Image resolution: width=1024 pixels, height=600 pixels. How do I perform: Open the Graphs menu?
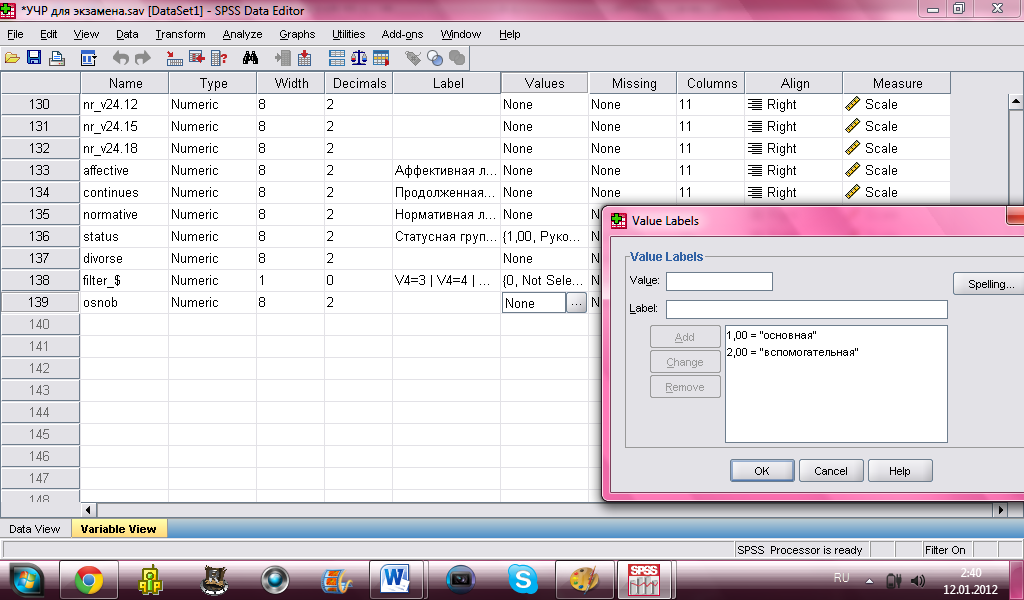pos(297,34)
